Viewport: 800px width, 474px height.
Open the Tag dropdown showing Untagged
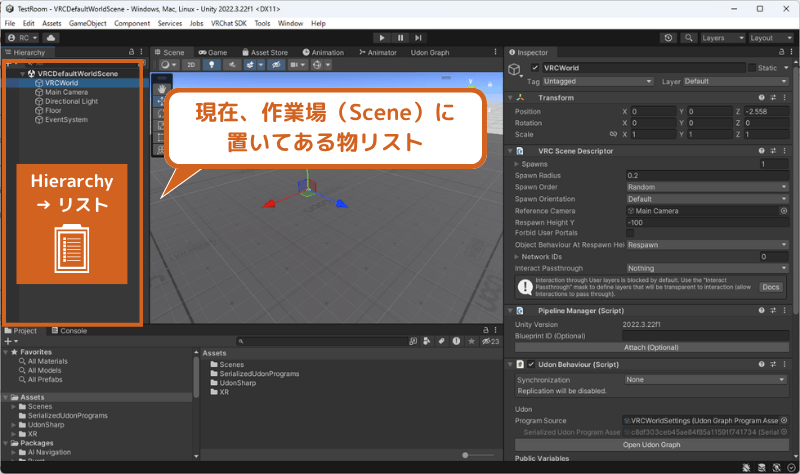(x=598, y=82)
